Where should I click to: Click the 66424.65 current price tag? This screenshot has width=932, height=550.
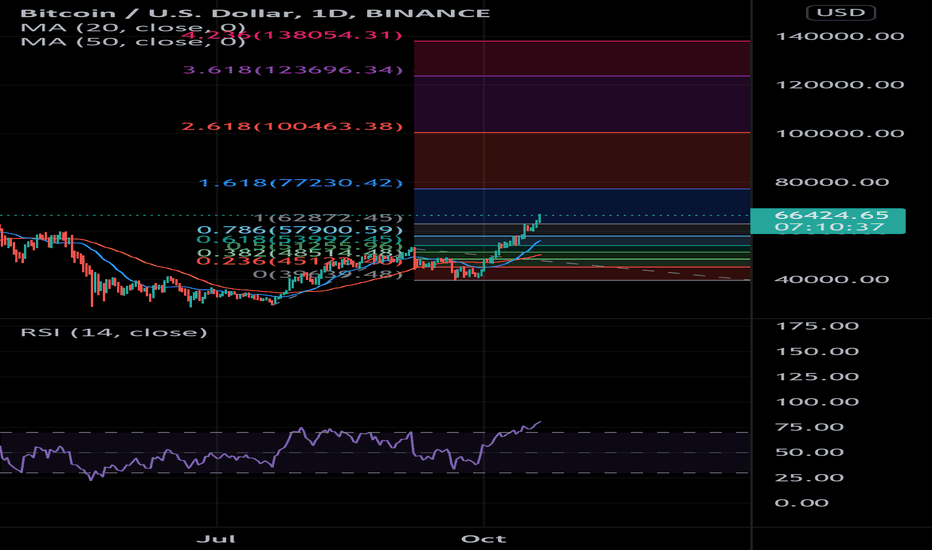click(828, 221)
